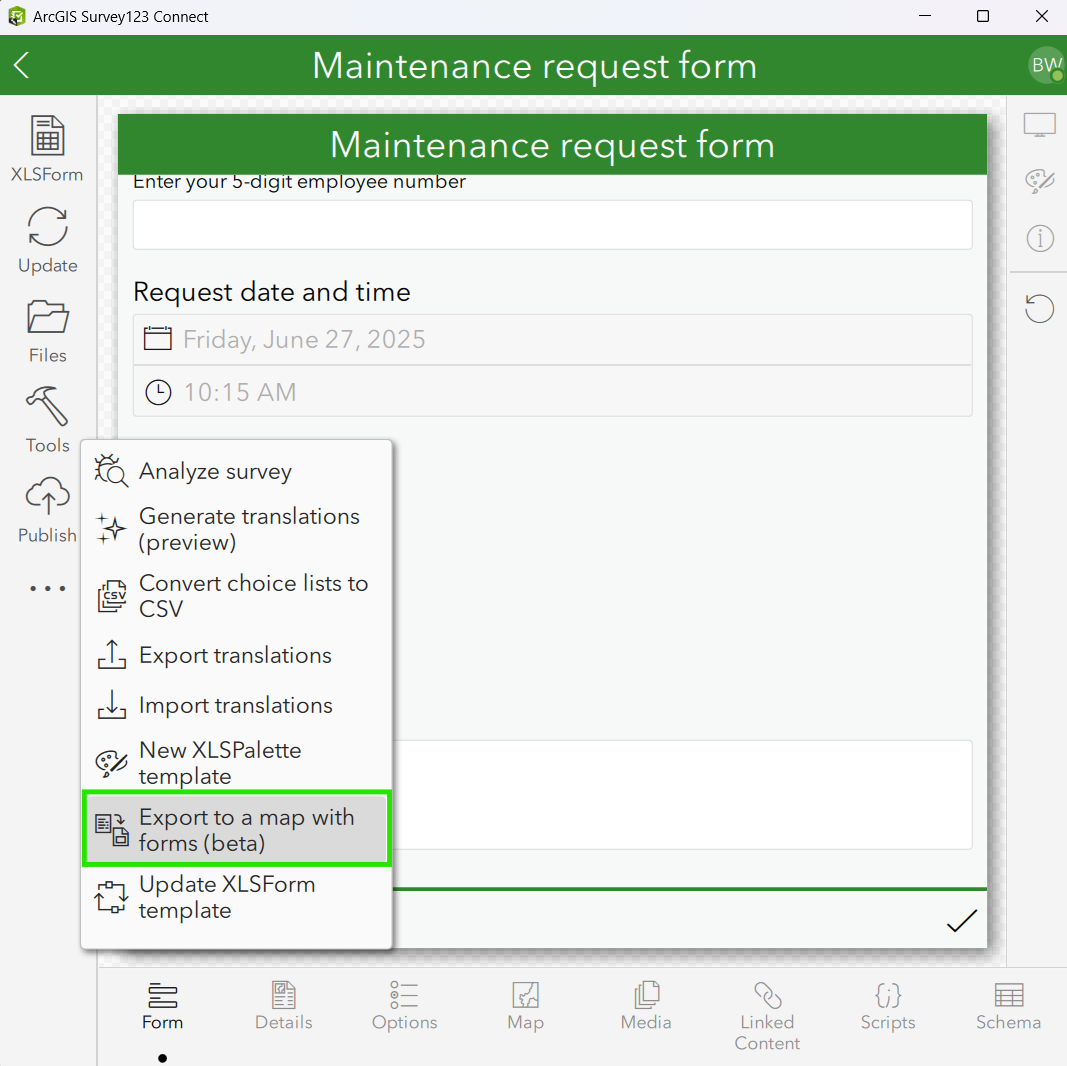This screenshot has height=1066, width=1067.
Task: Open the date picker showing June 27, 2025
Action: coord(552,339)
